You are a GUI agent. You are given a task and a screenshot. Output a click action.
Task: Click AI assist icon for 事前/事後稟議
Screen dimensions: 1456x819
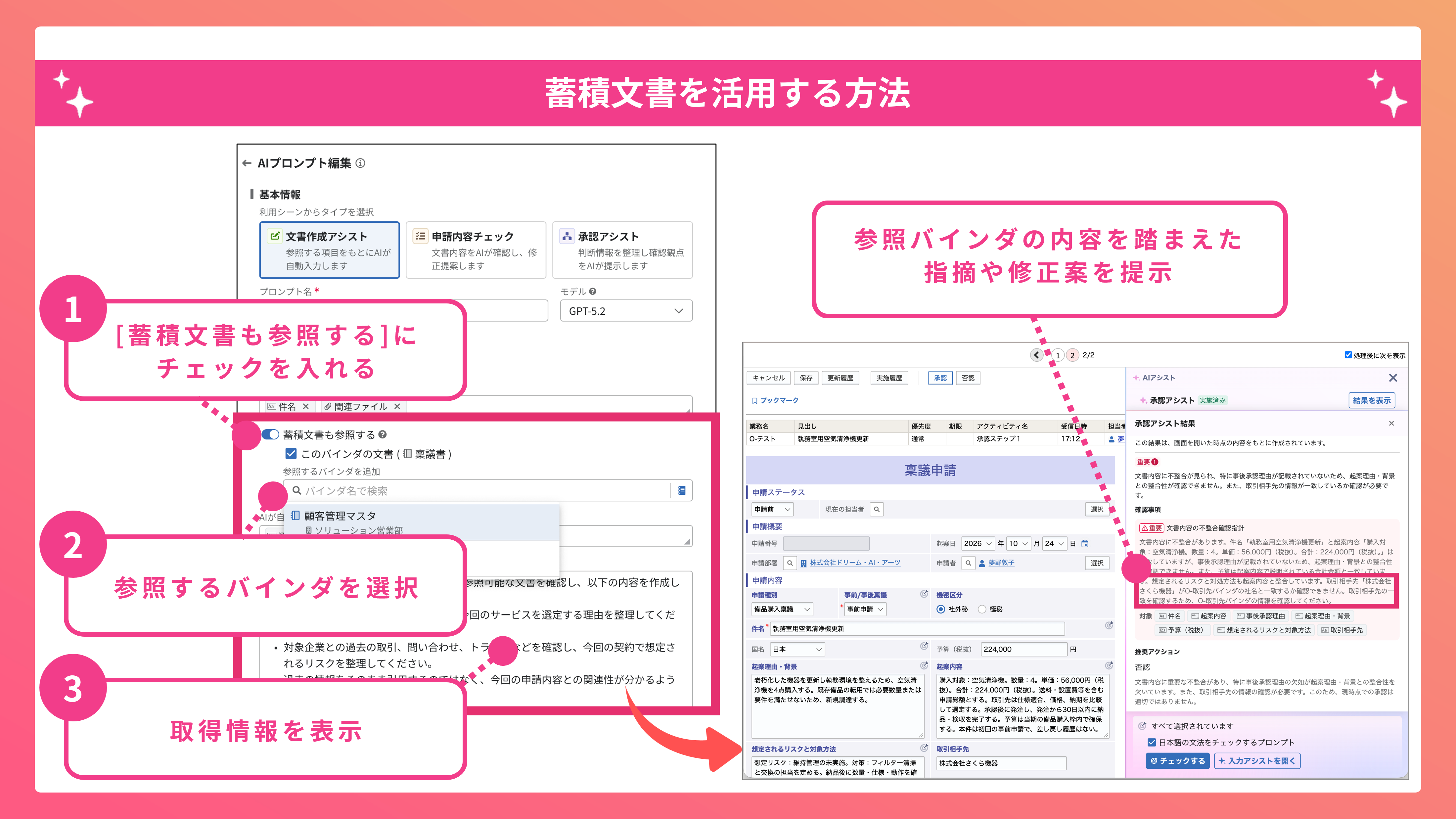tap(924, 594)
